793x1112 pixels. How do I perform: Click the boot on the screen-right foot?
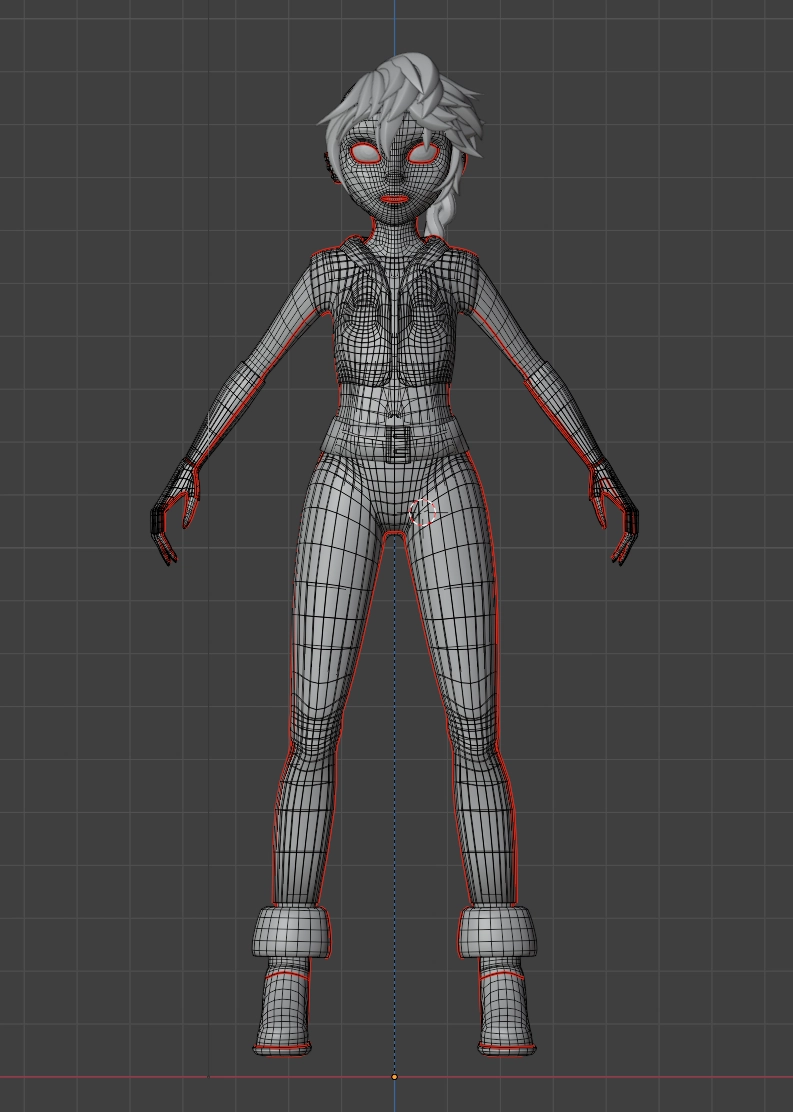(505, 1012)
